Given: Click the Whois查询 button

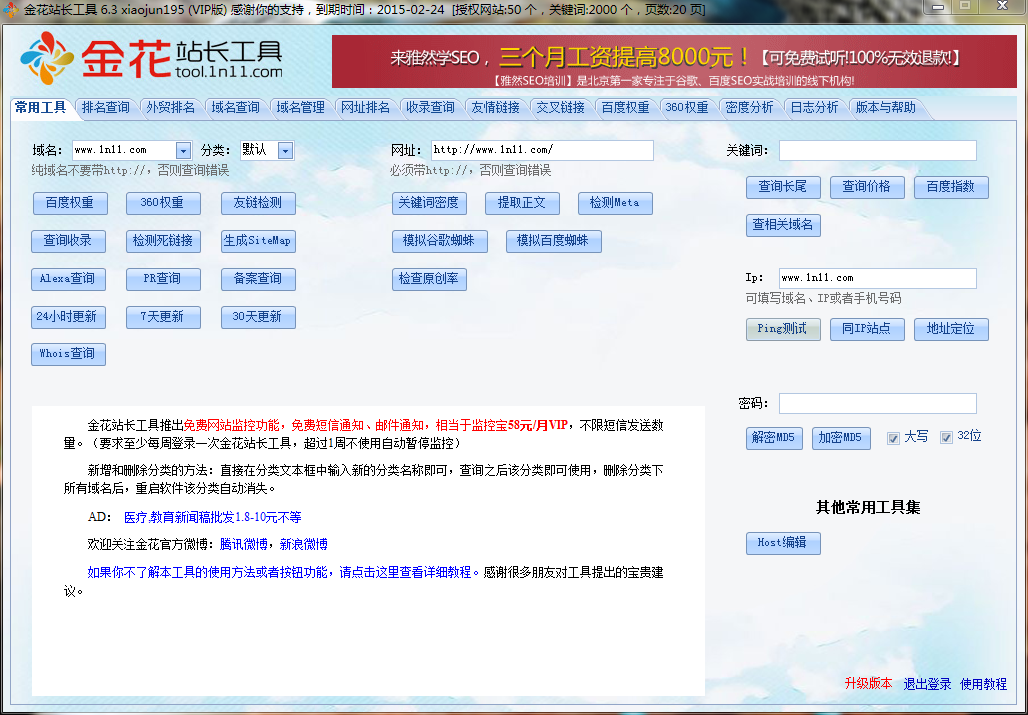Looking at the screenshot, I should pyautogui.click(x=68, y=354).
